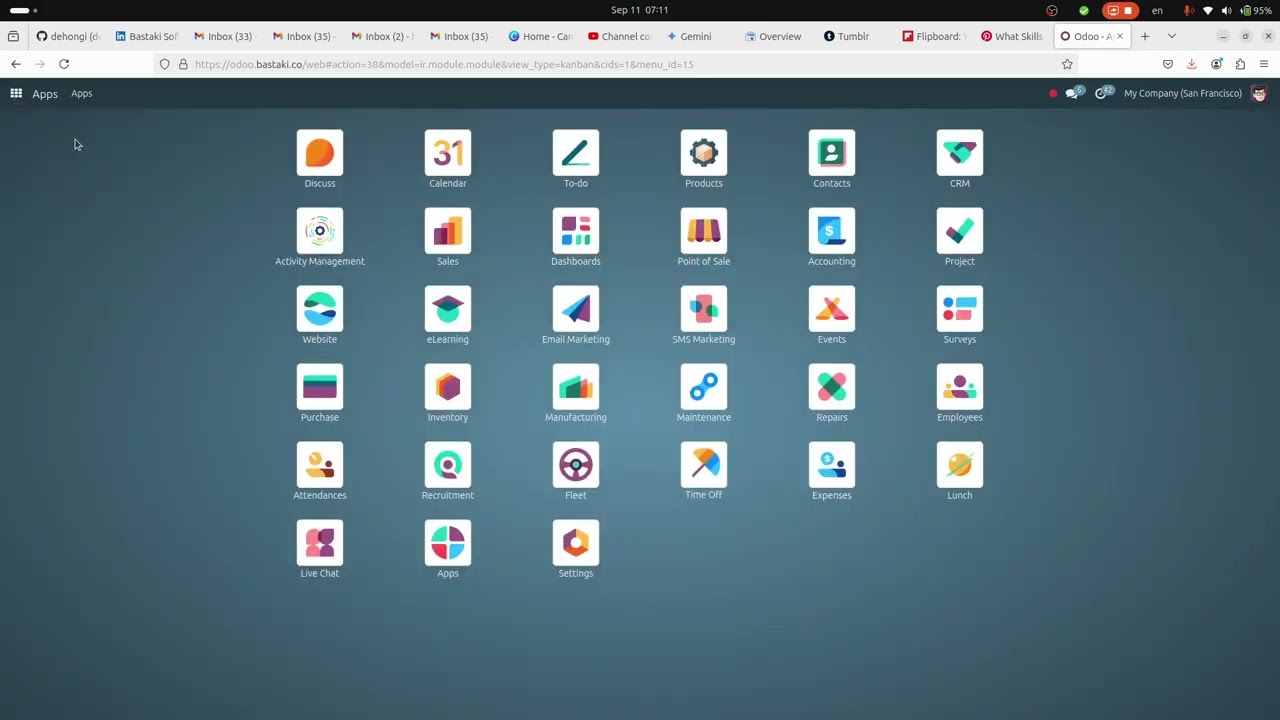Switch to the Gemini browser tab
1280x720 pixels.
696,36
